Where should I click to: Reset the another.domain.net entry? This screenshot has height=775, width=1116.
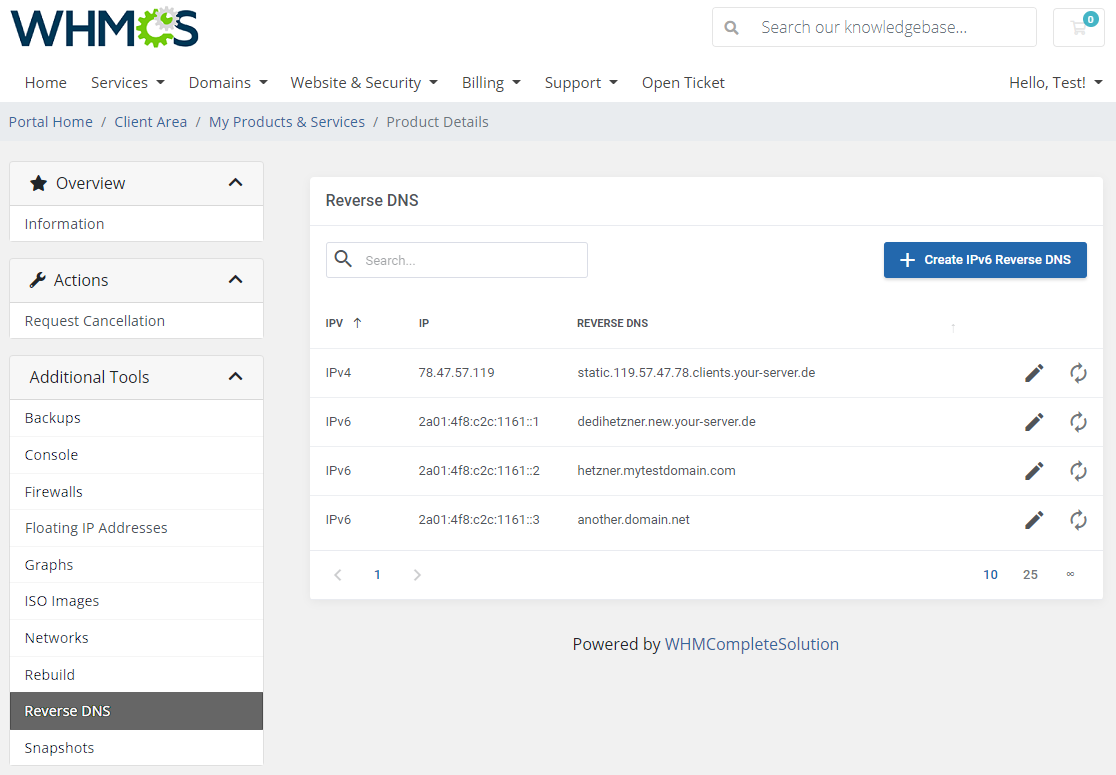click(1078, 520)
